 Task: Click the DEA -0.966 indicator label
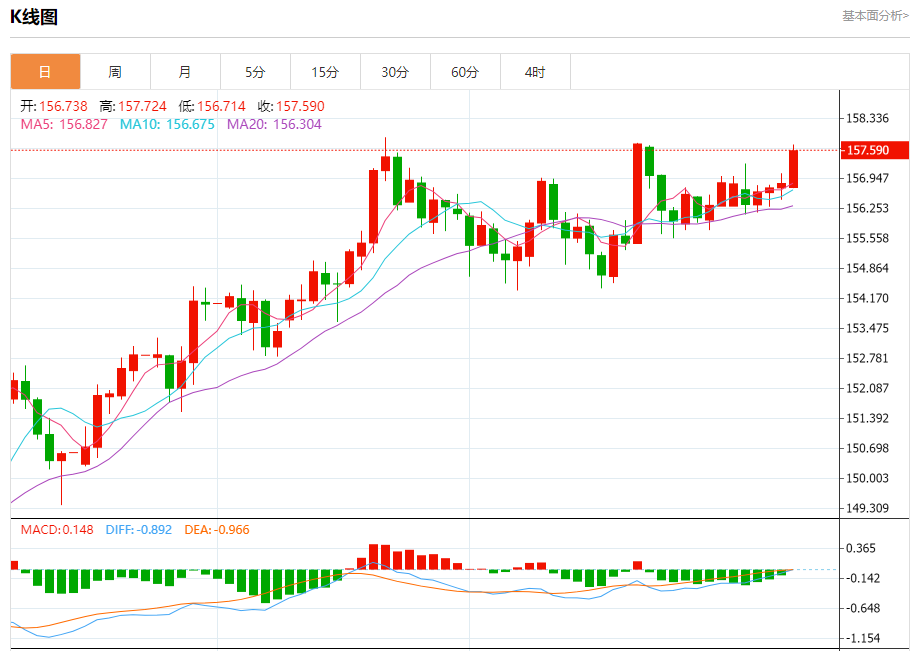click(x=217, y=529)
